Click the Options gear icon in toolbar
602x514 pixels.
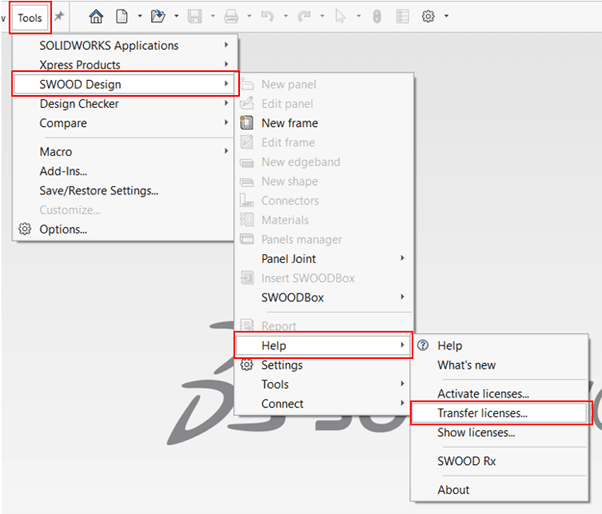pyautogui.click(x=428, y=17)
